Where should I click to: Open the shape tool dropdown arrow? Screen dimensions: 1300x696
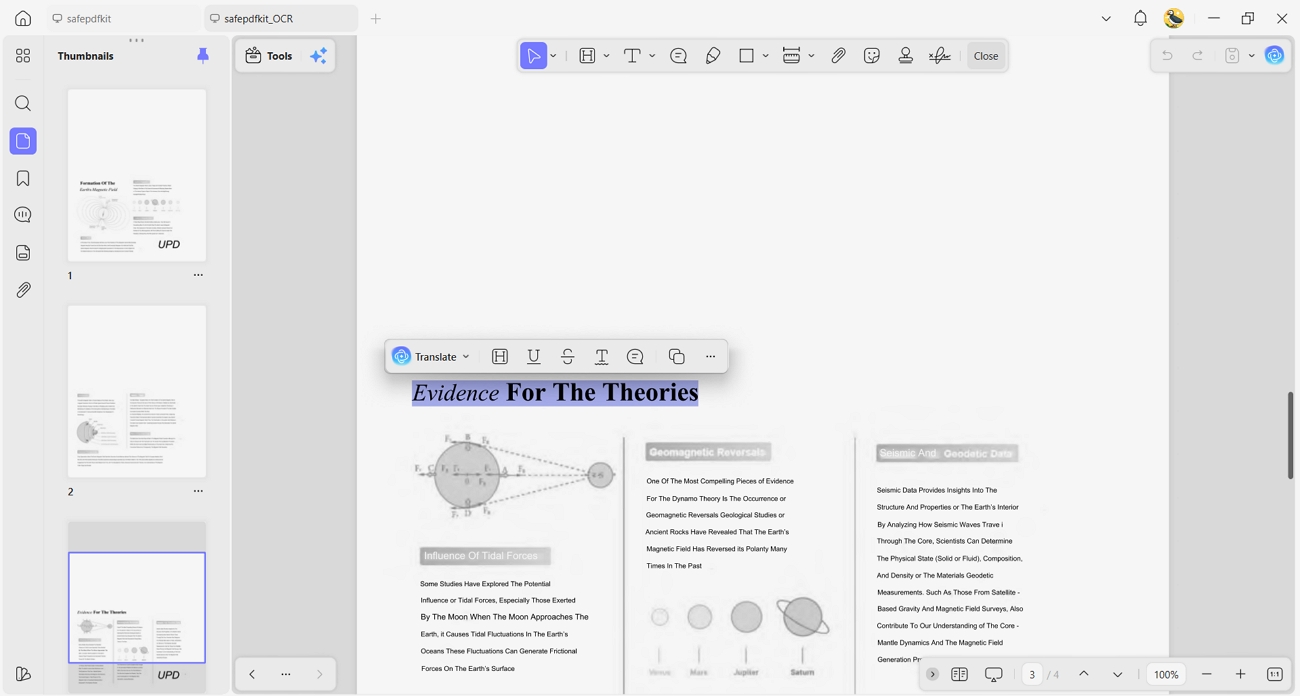pos(766,56)
